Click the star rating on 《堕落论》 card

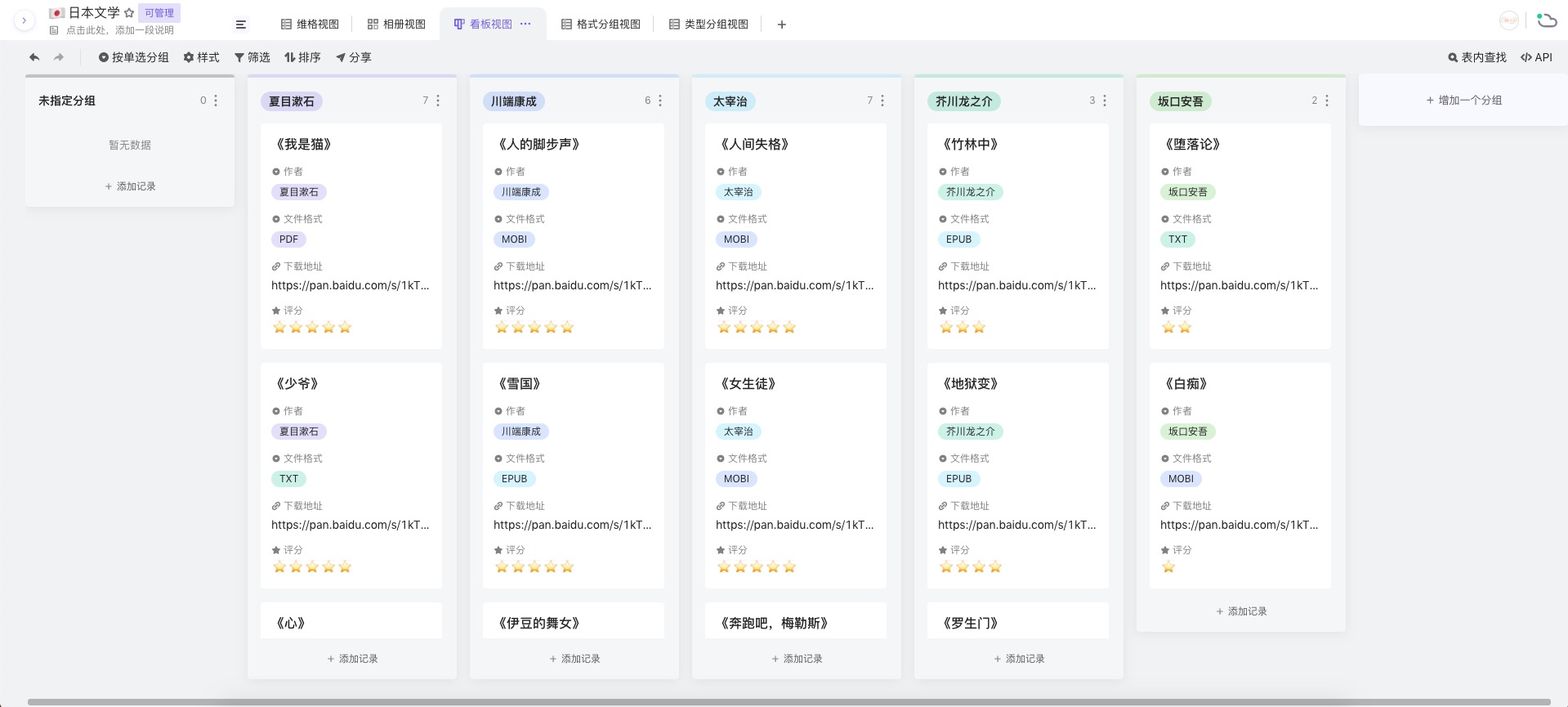1177,328
